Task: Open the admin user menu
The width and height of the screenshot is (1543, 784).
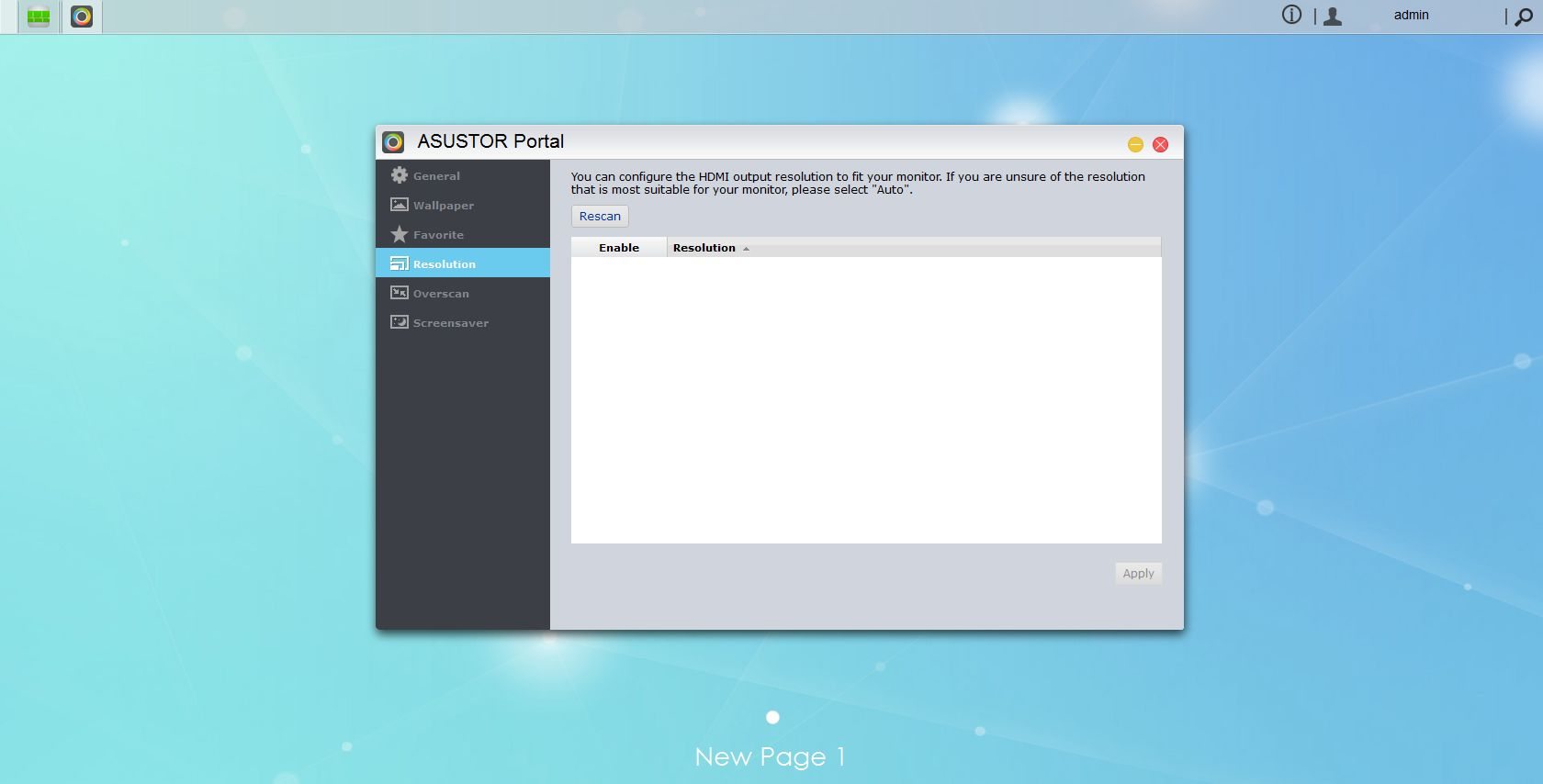Action: pos(1411,15)
